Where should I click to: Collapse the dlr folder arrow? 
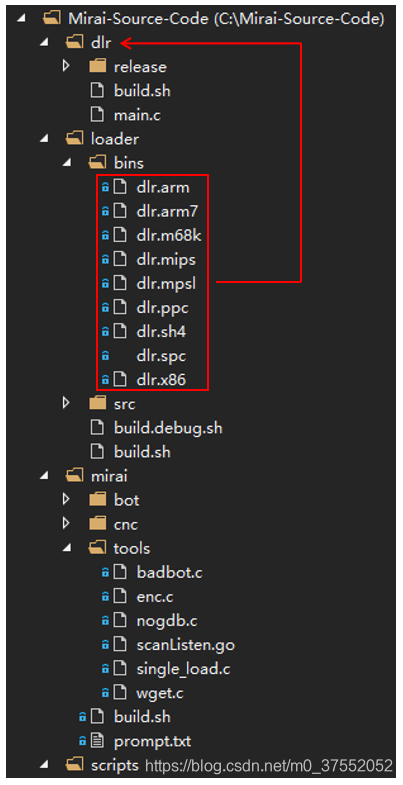(45, 43)
